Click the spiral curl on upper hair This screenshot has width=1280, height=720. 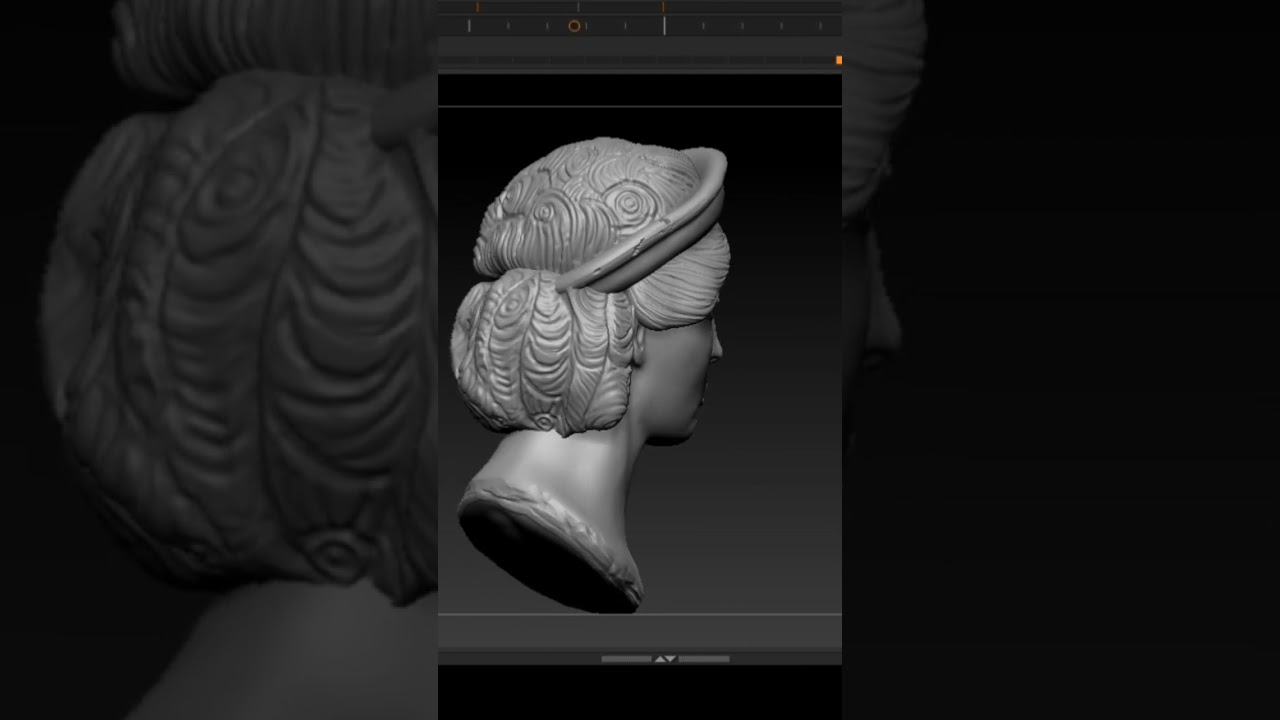tap(627, 205)
